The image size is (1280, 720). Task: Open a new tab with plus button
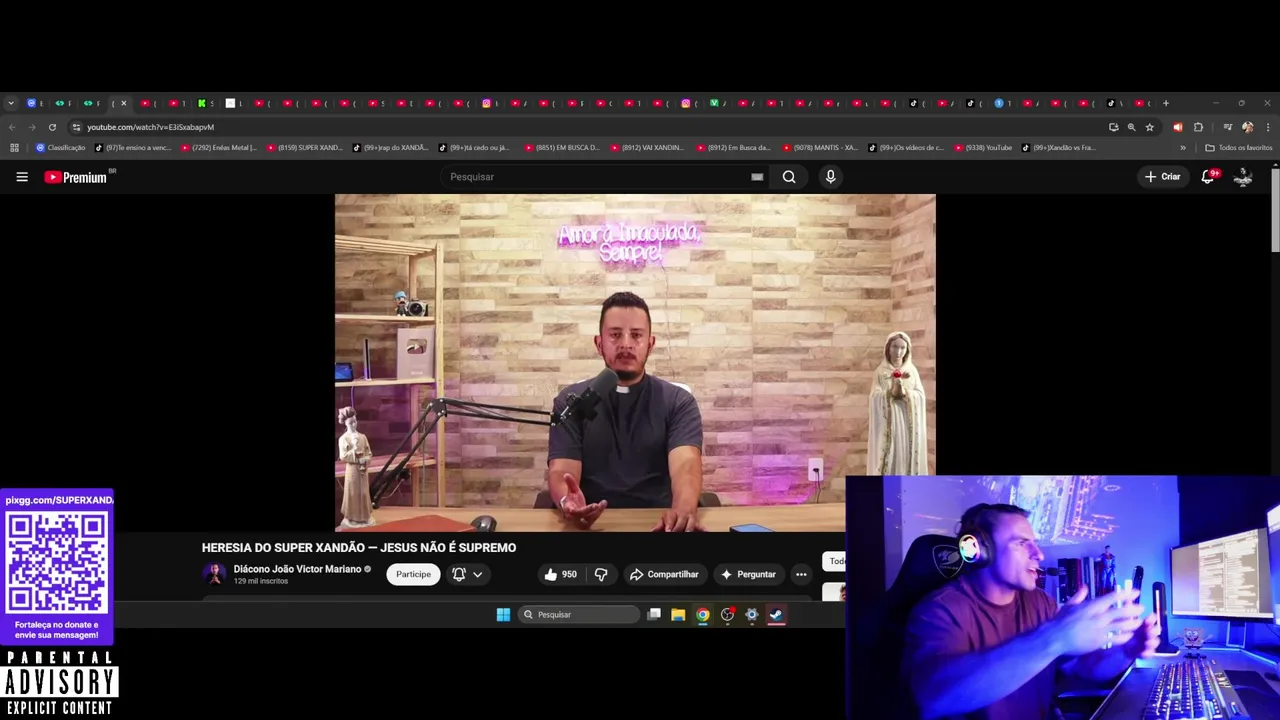pos(1166,103)
